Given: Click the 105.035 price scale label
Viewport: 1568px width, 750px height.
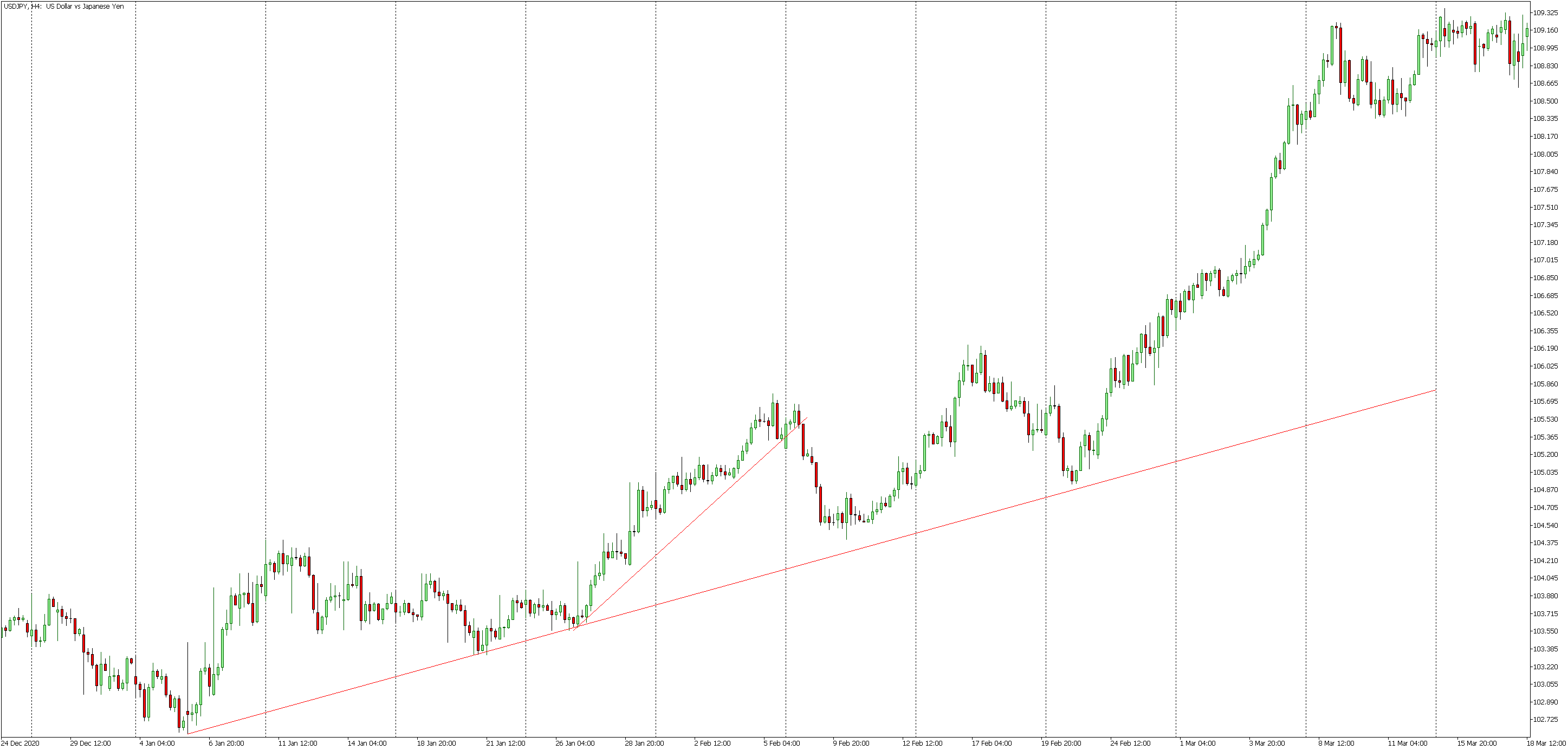Looking at the screenshot, I should tap(1546, 473).
